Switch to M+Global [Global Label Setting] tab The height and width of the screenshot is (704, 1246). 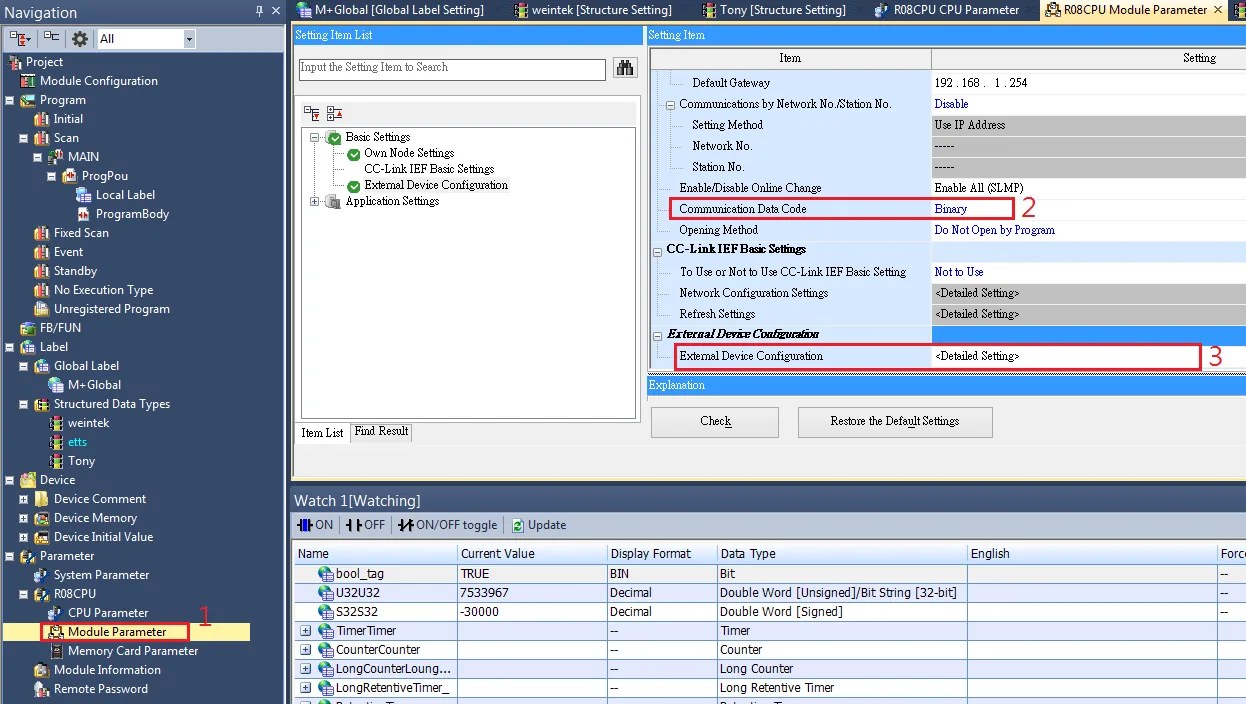(391, 10)
